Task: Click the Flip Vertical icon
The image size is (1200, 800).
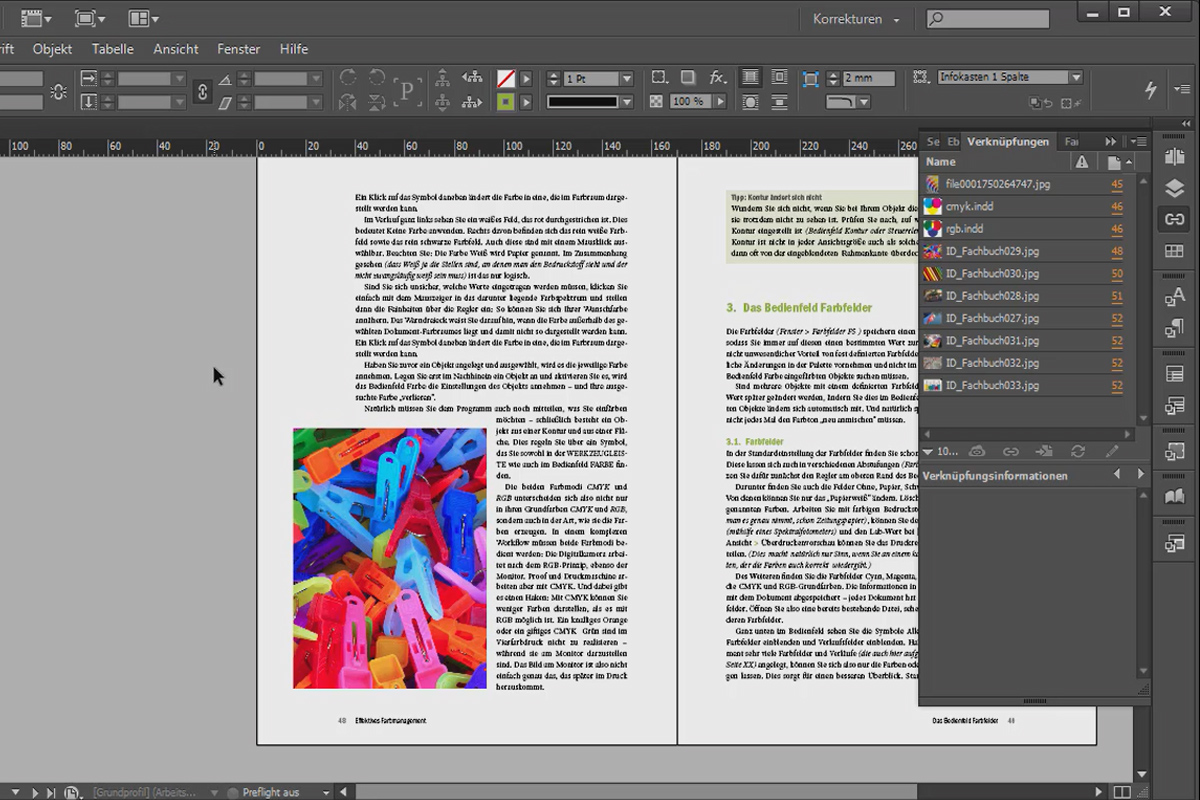Action: [377, 102]
